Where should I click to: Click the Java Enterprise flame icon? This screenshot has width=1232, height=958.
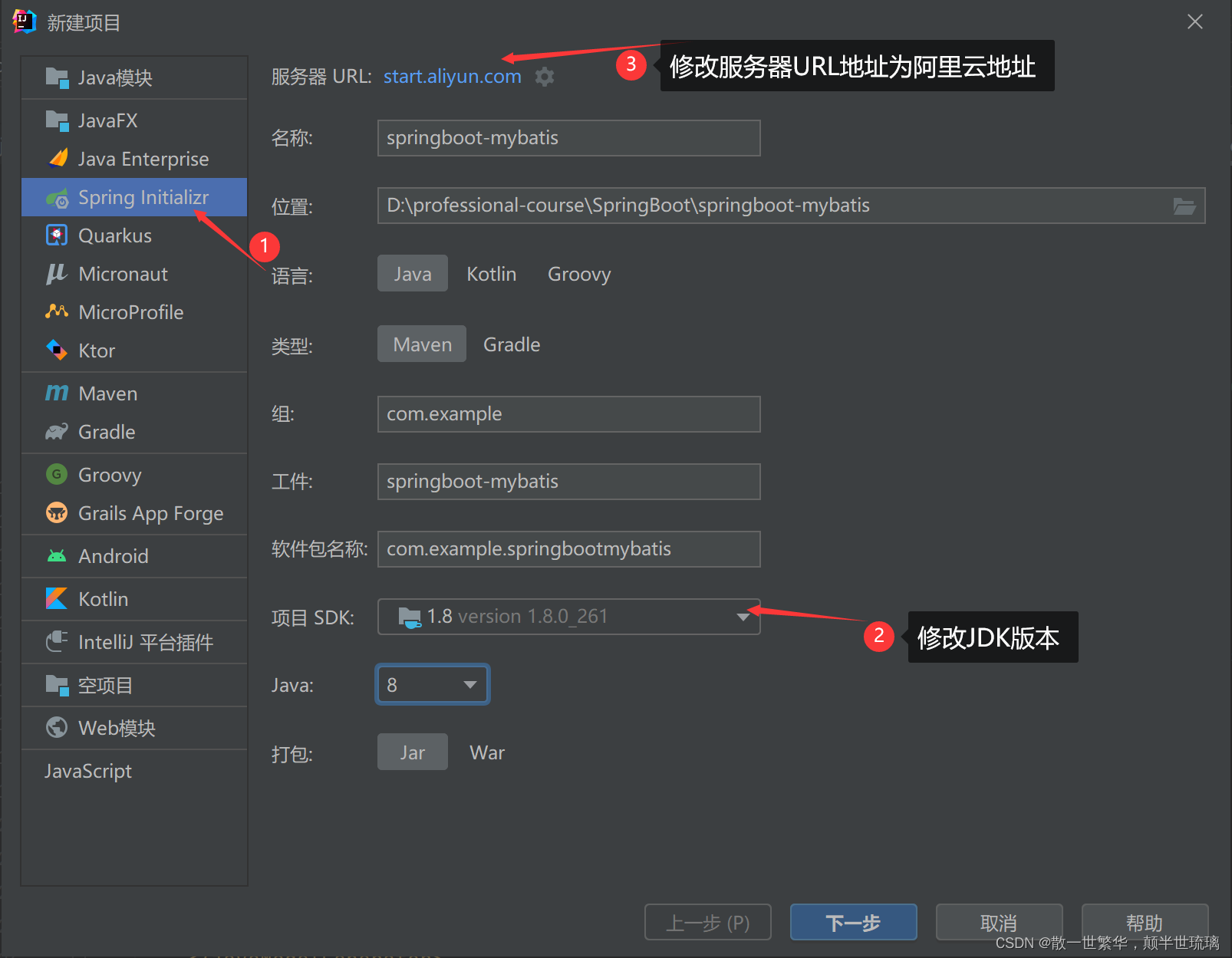point(57,159)
